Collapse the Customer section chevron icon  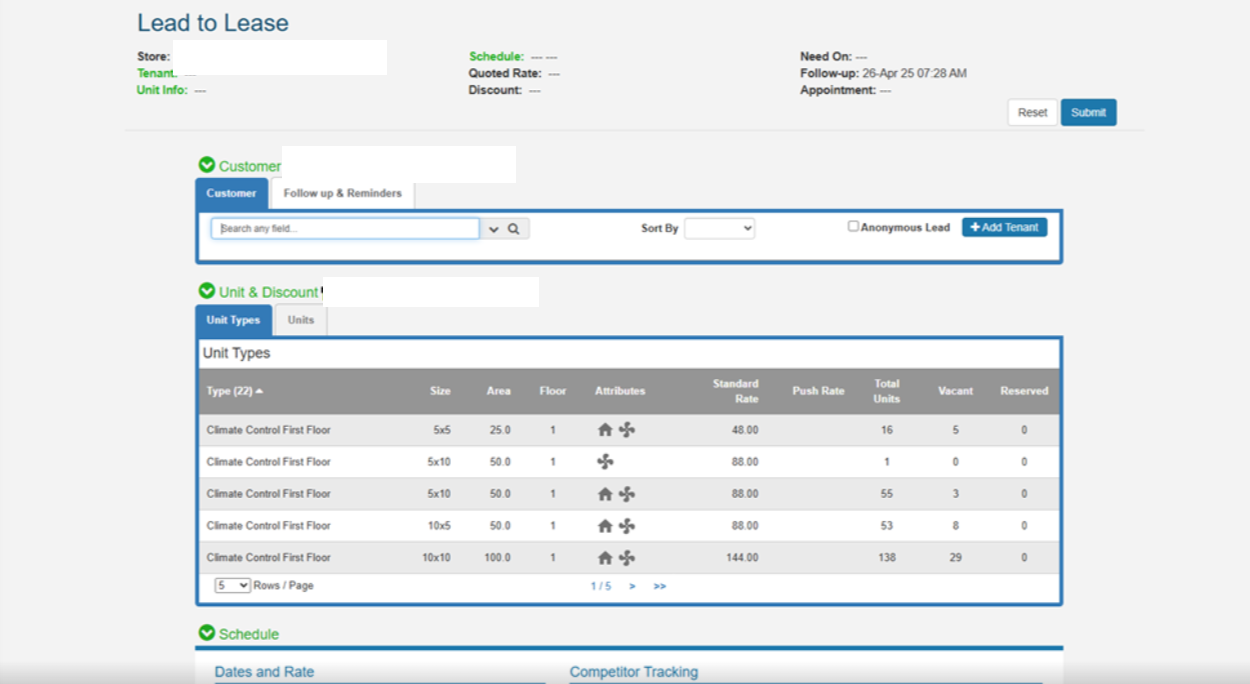(207, 165)
